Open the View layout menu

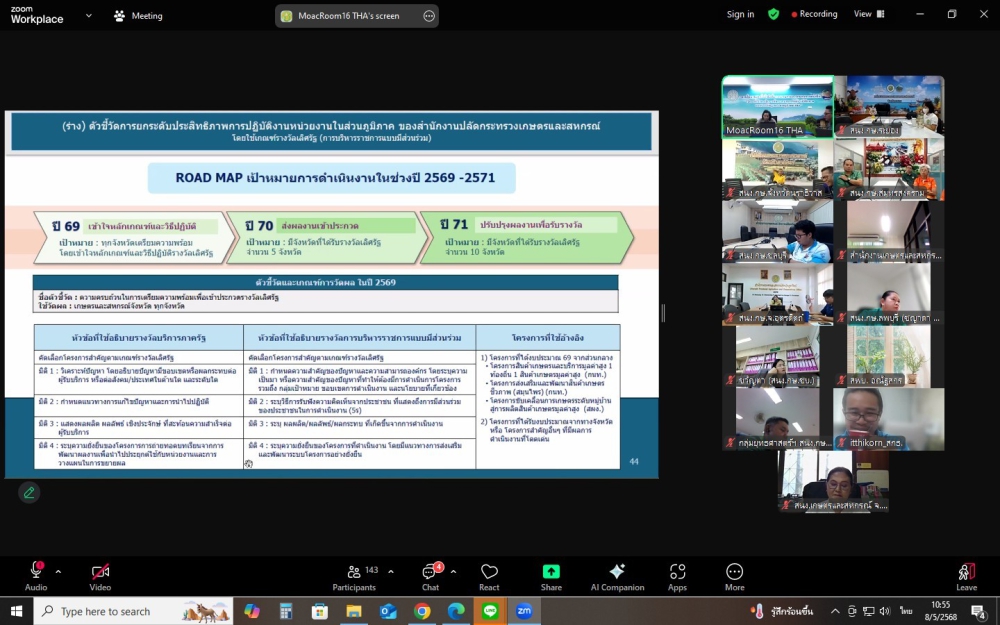pos(867,14)
